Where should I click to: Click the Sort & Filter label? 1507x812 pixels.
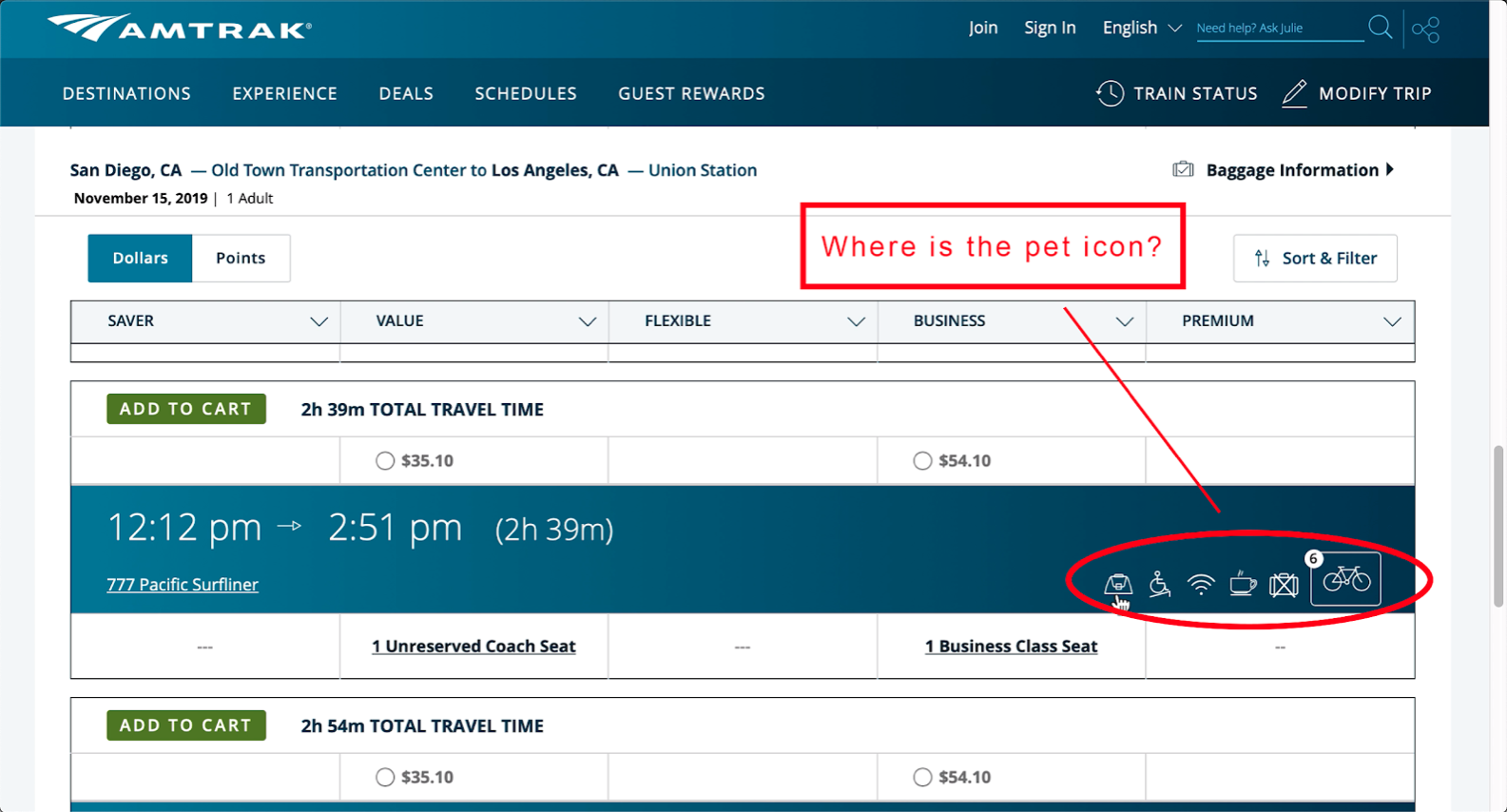click(x=1329, y=258)
